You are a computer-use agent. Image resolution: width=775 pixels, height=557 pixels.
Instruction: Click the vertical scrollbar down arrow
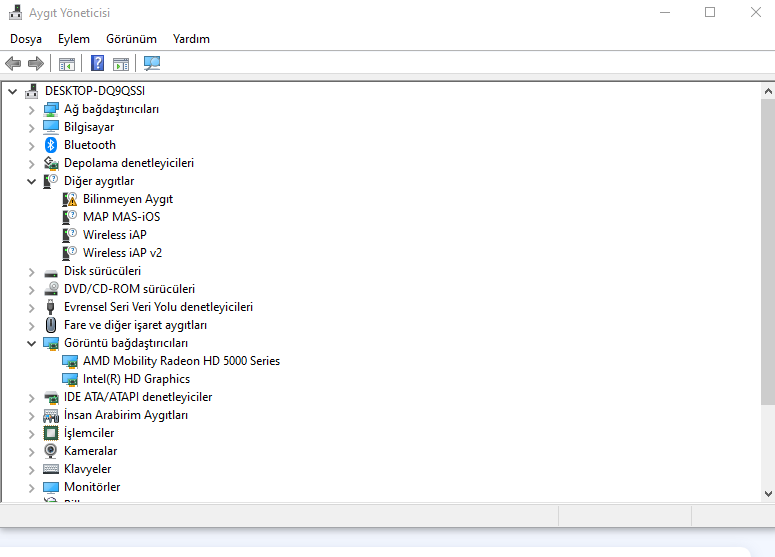pos(767,493)
